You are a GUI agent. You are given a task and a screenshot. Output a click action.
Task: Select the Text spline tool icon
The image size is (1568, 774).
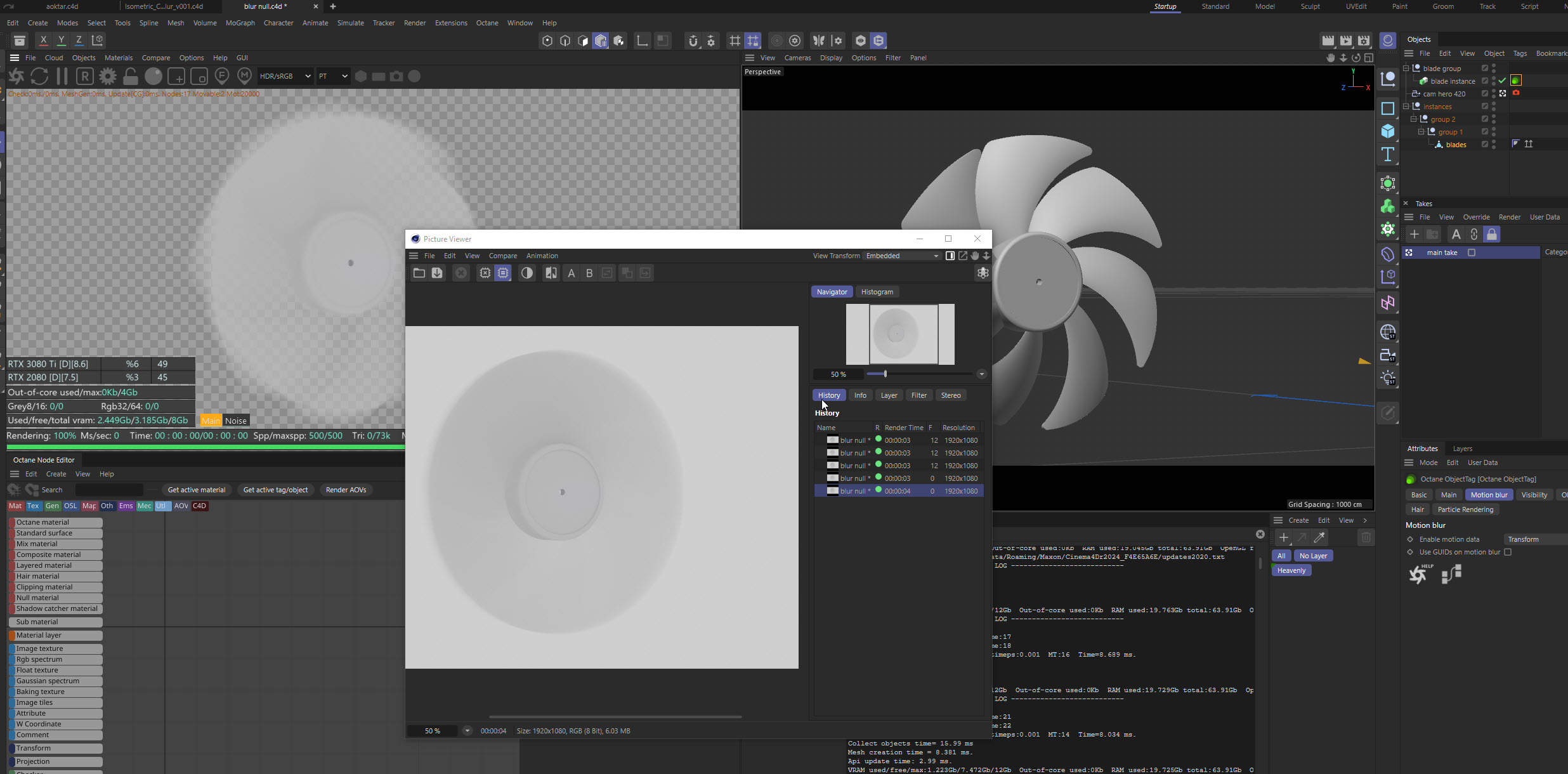(x=1388, y=155)
